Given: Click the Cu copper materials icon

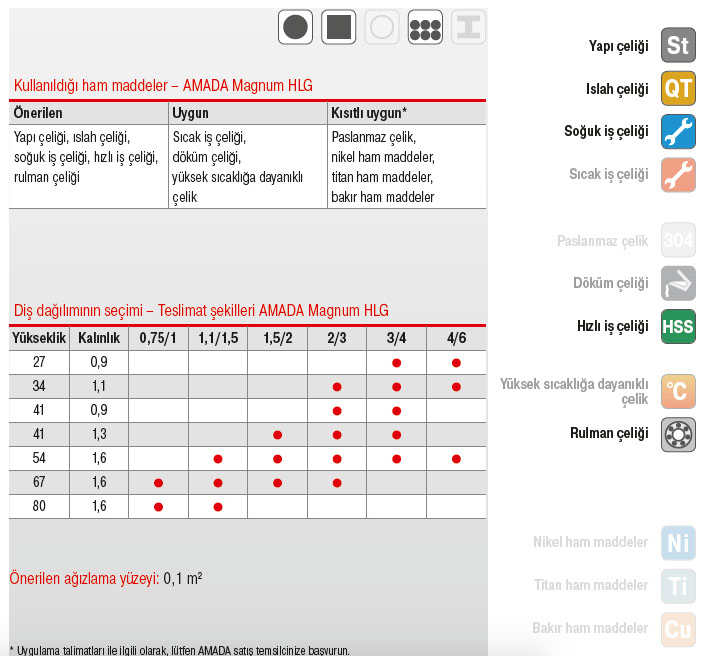Looking at the screenshot, I should [678, 629].
